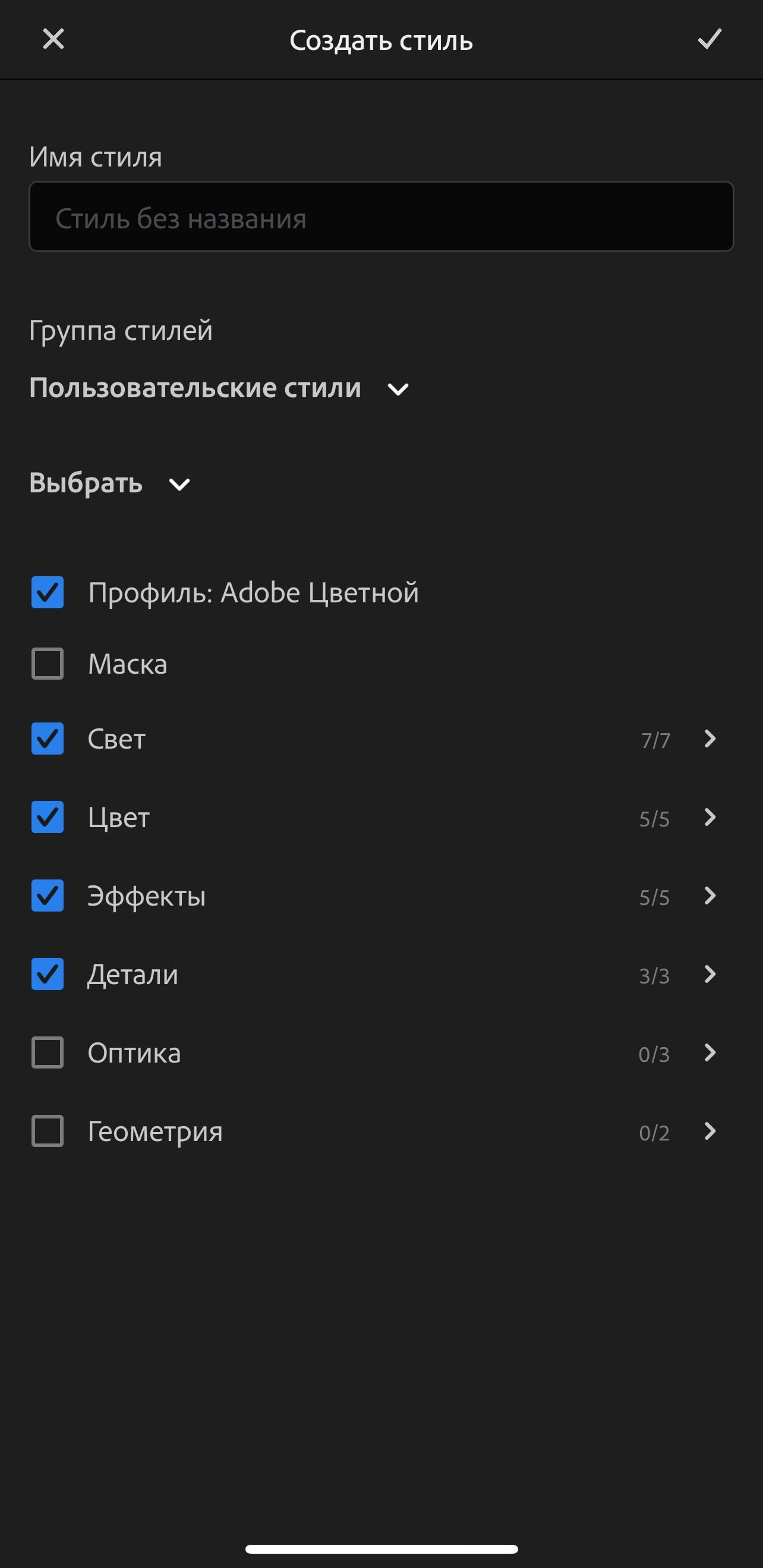
Task: Disable the Свет checkbox
Action: tap(48, 739)
